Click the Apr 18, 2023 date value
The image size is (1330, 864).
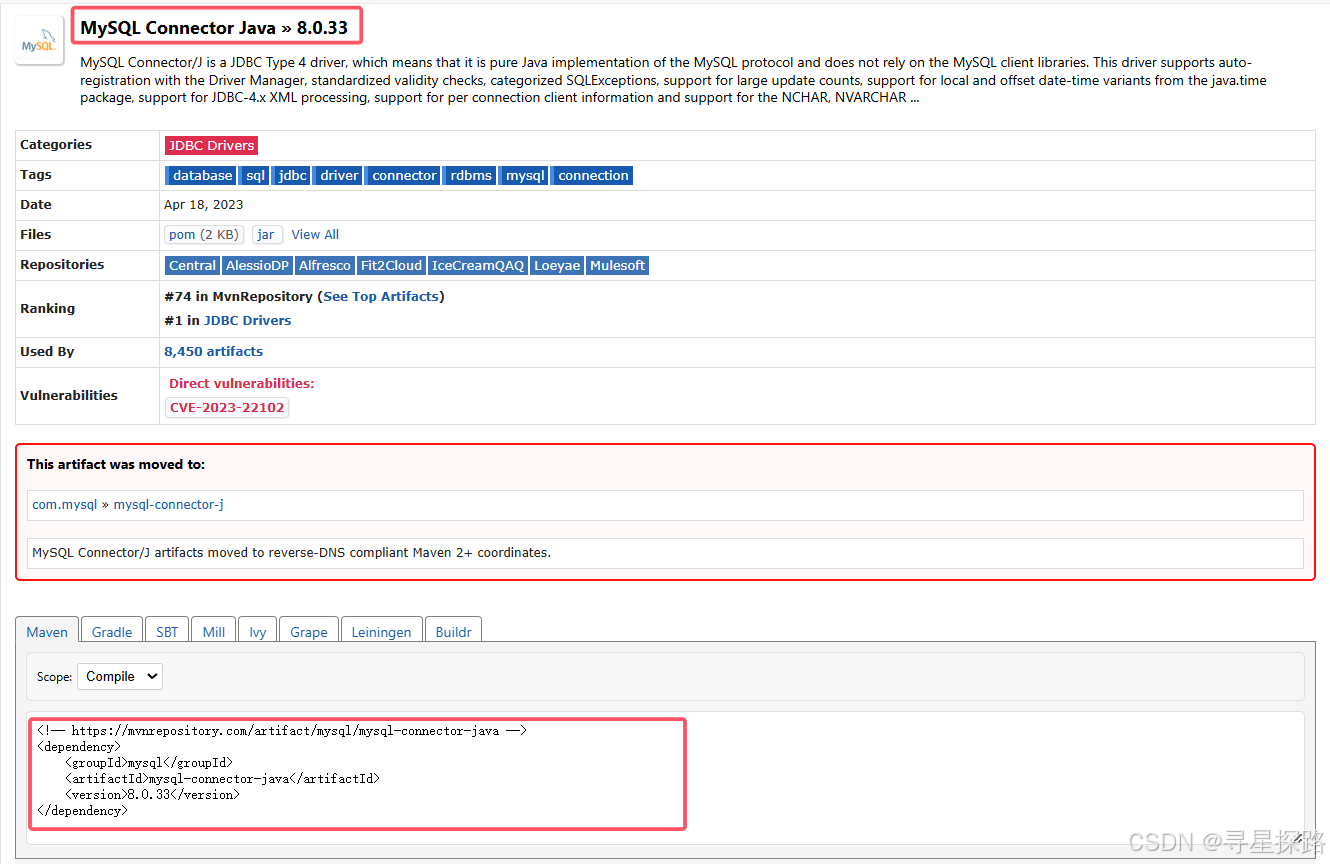(x=204, y=205)
